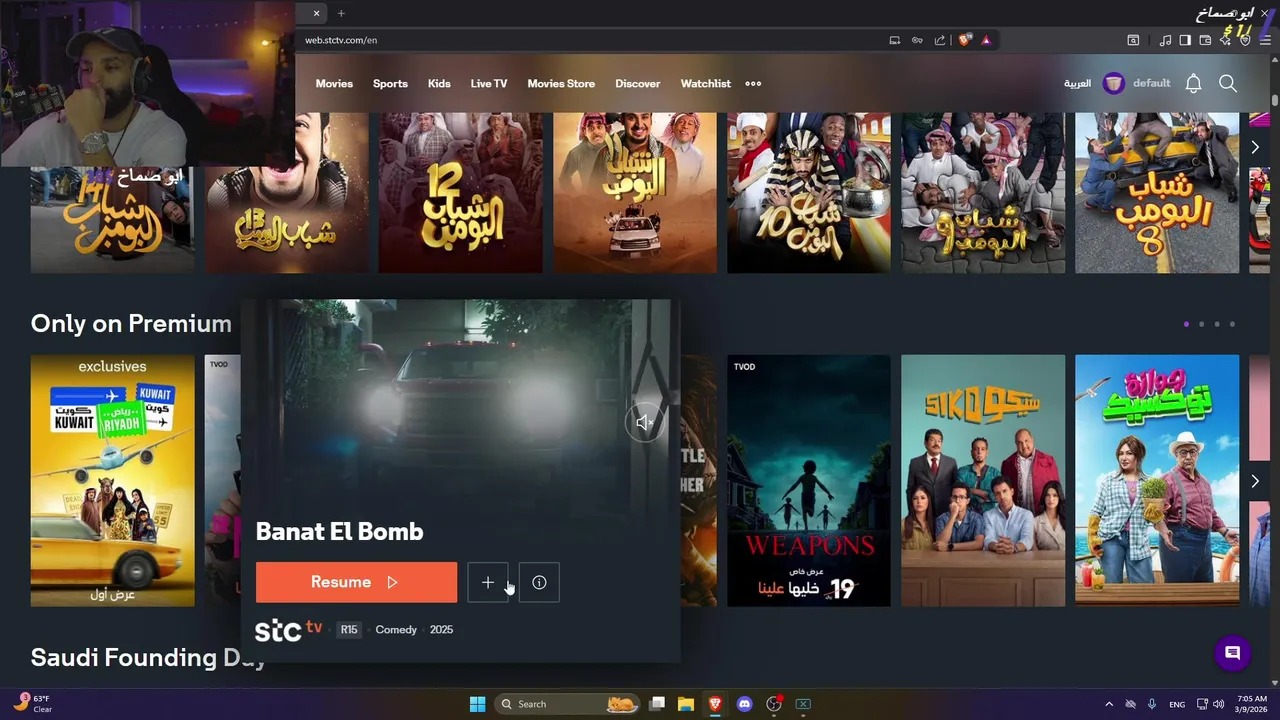1280x720 pixels.
Task: Open Discord from taskbar
Action: coord(744,704)
